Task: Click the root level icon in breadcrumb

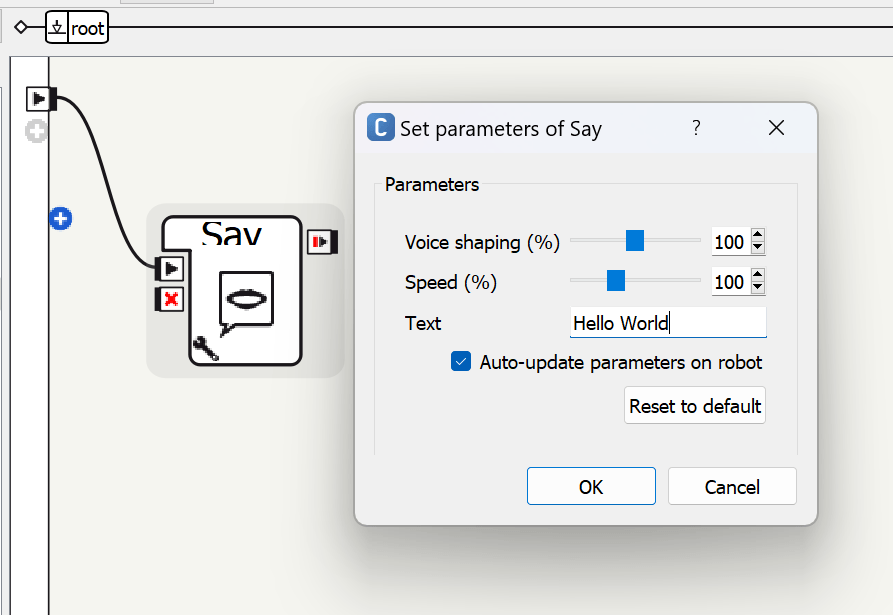Action: [57, 28]
